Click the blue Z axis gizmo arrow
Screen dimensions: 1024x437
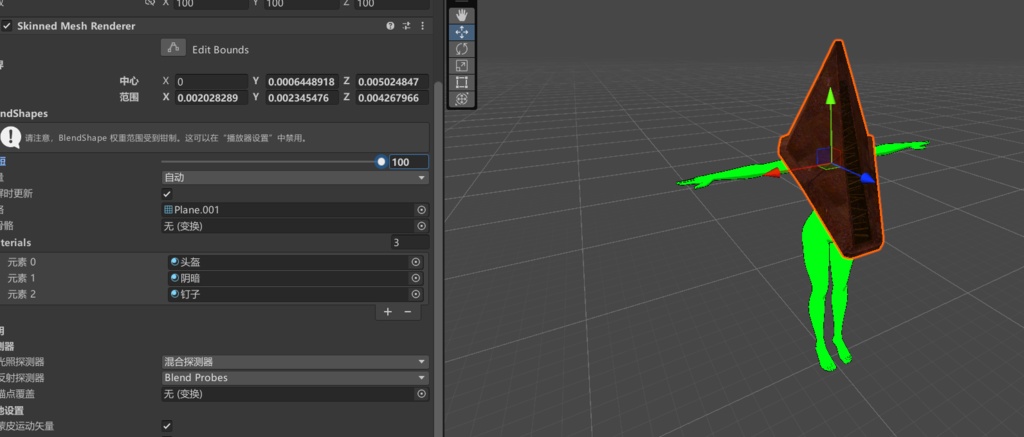(x=867, y=178)
